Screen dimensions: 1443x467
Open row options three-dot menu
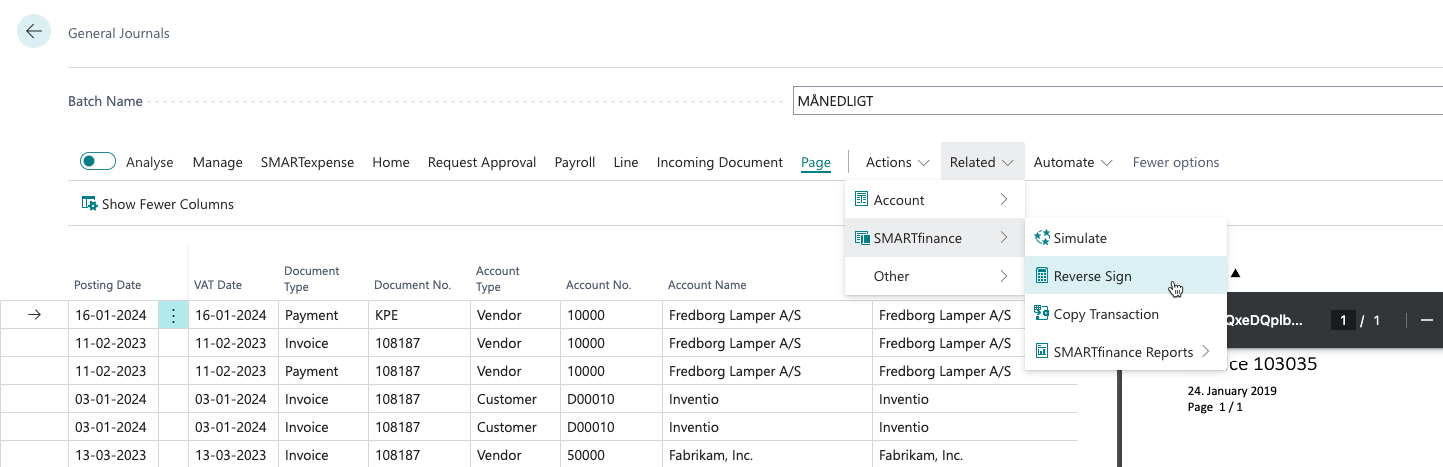[x=173, y=315]
